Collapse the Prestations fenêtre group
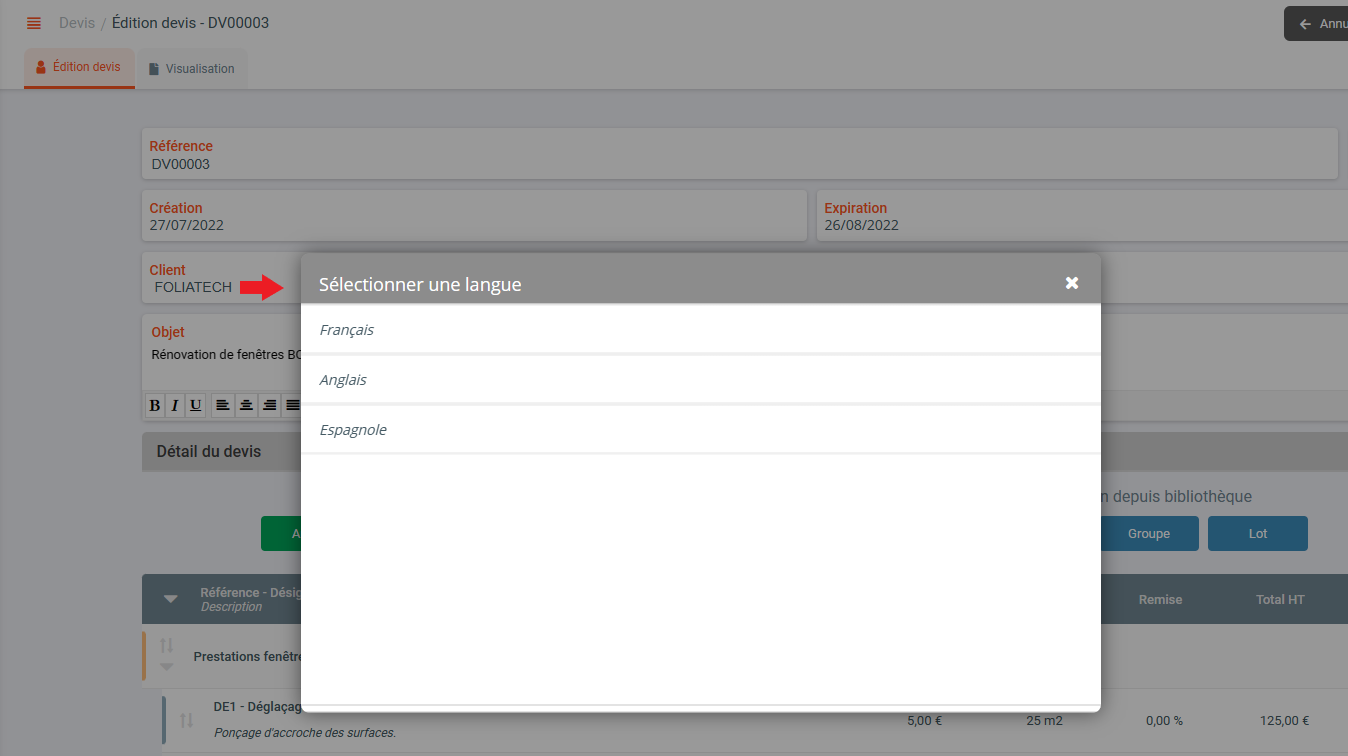This screenshot has width=1348, height=756. pos(167,667)
